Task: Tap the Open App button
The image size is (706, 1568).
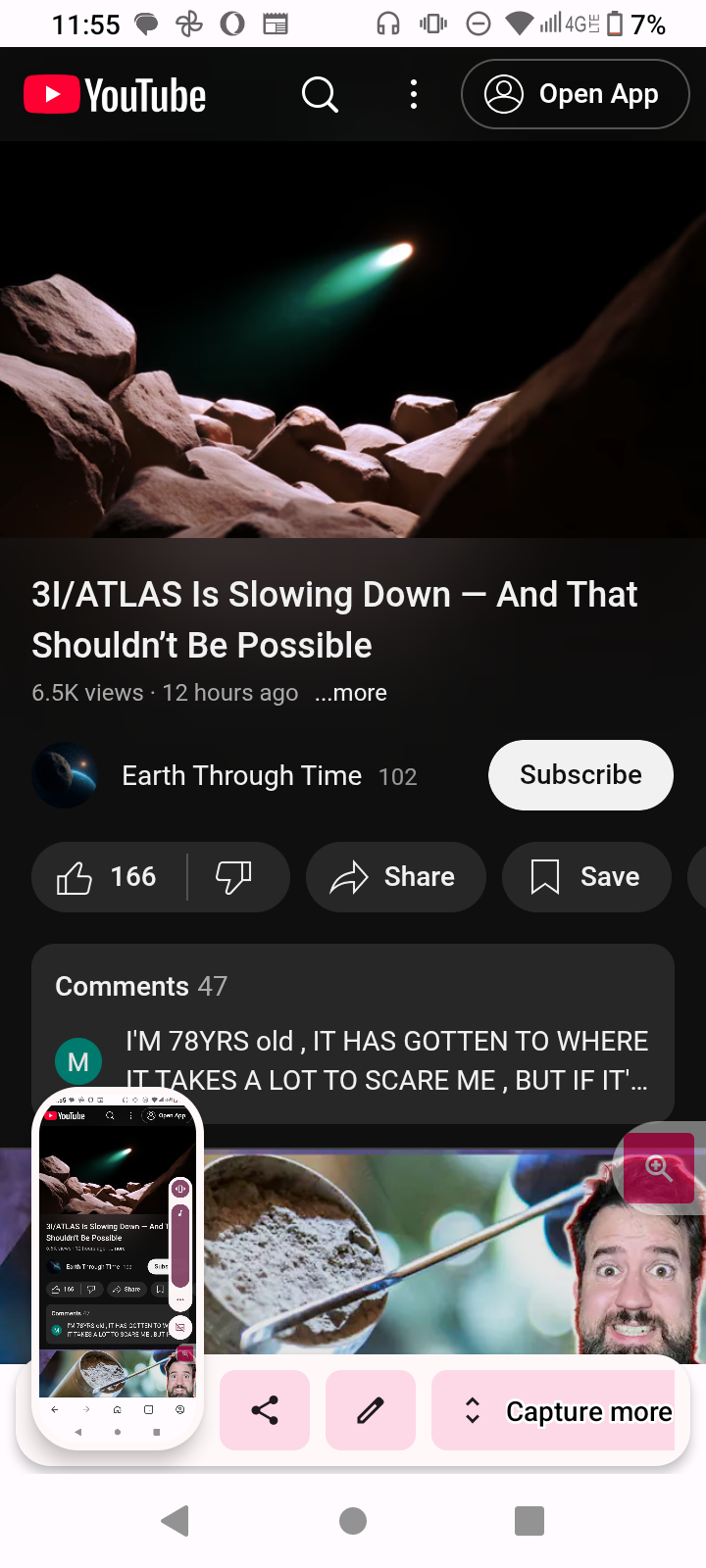Action: point(576,94)
